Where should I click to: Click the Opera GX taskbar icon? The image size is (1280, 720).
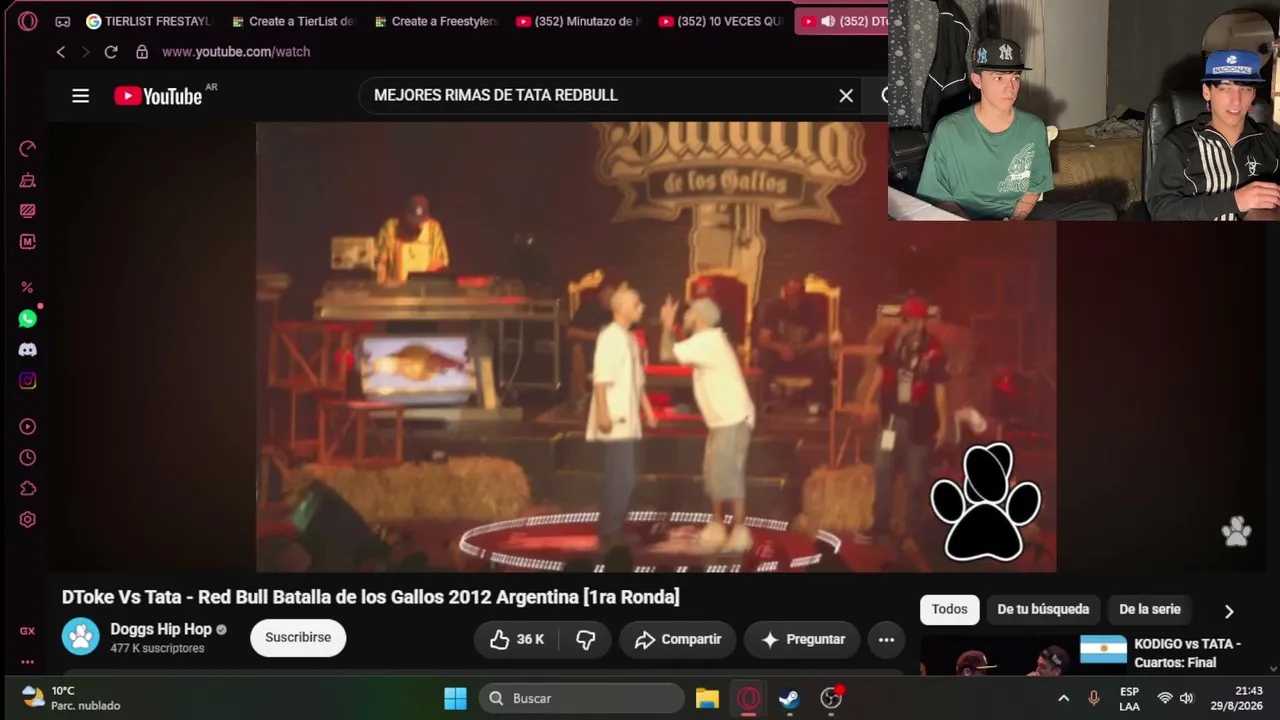click(748, 698)
